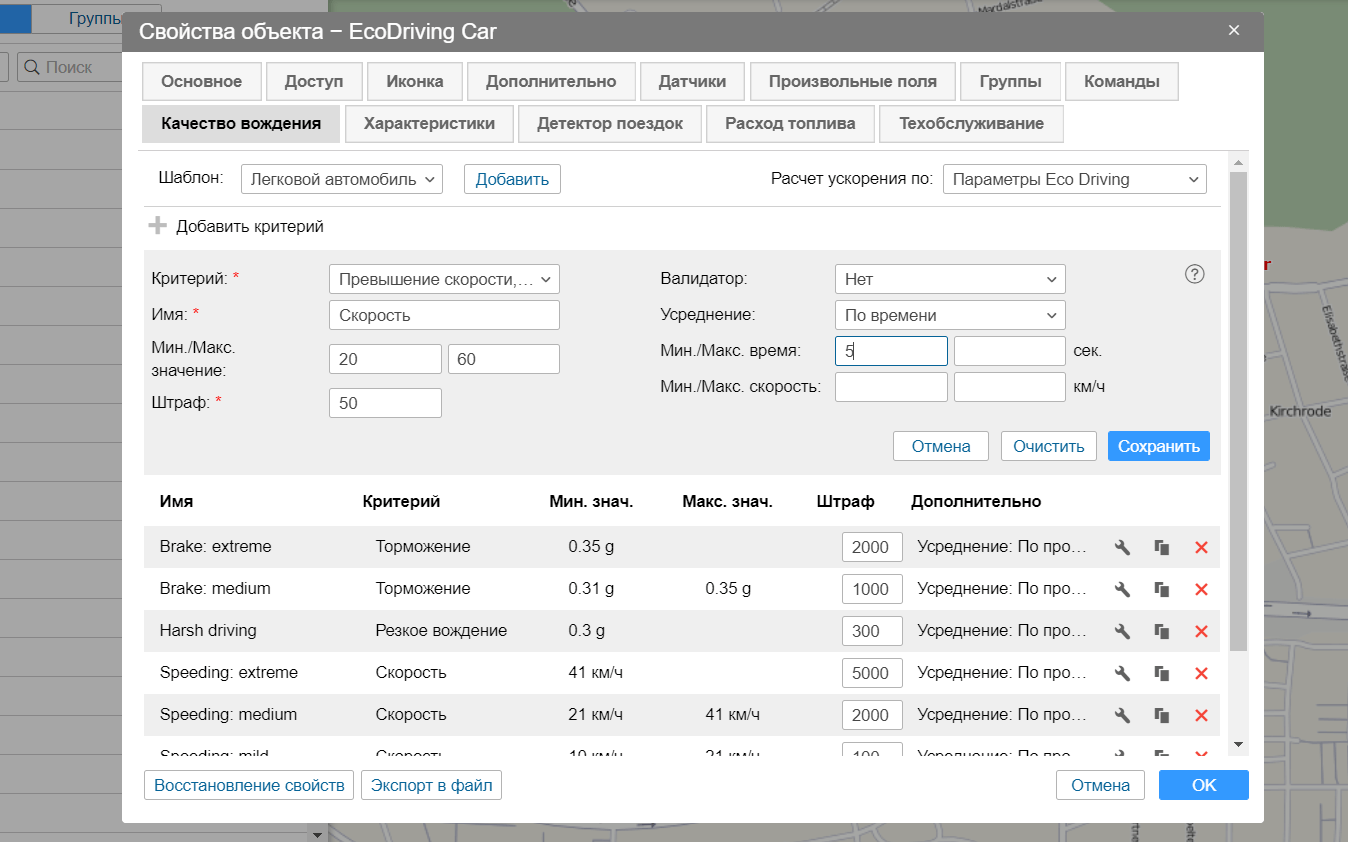
Task: Click the Поиск search field in left panel
Action: pyautogui.click(x=70, y=67)
